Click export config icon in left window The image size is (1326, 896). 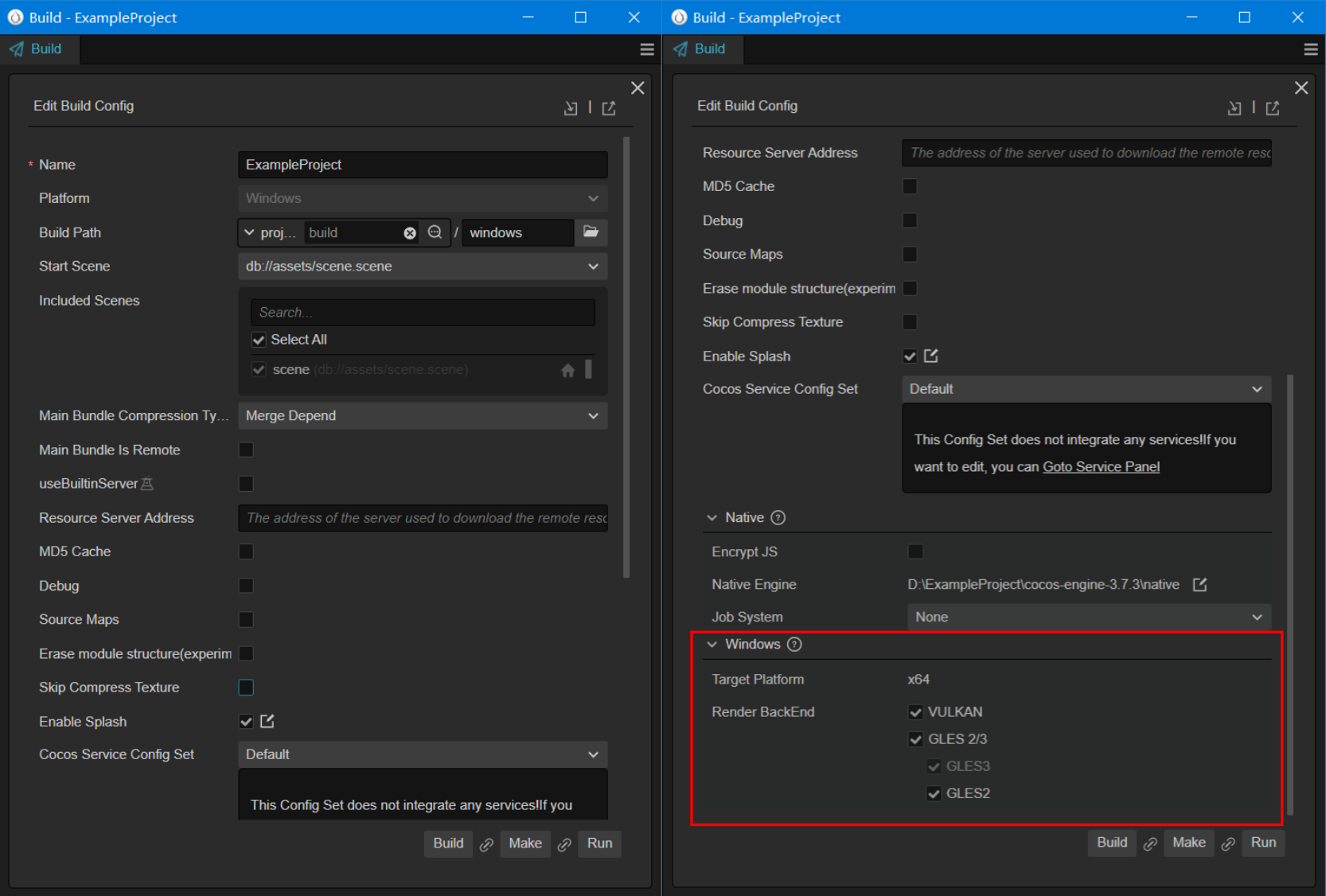pyautogui.click(x=609, y=108)
